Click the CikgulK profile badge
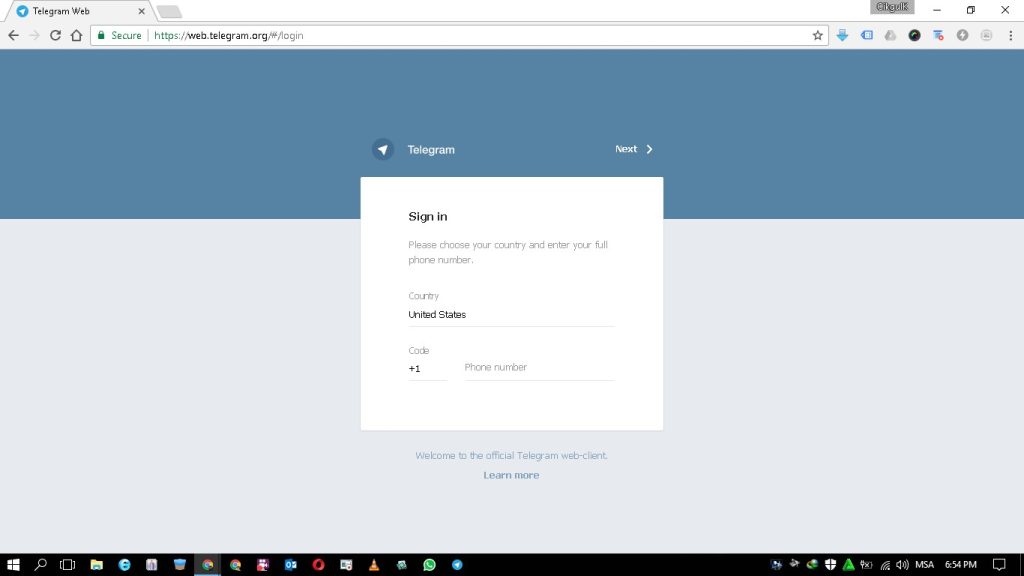The height and width of the screenshot is (576, 1024). click(892, 7)
